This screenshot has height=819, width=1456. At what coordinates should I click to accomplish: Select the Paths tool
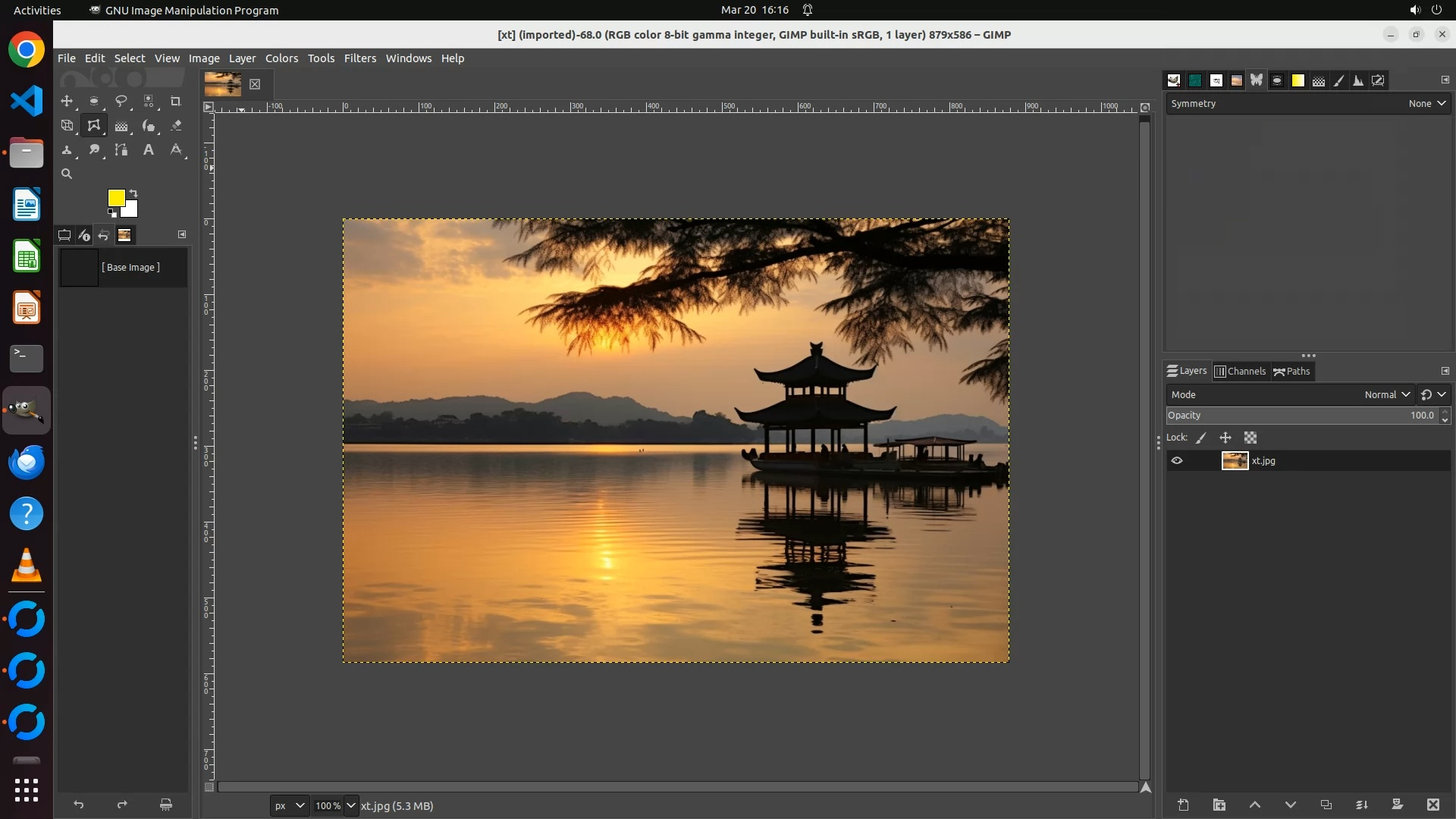click(x=121, y=149)
